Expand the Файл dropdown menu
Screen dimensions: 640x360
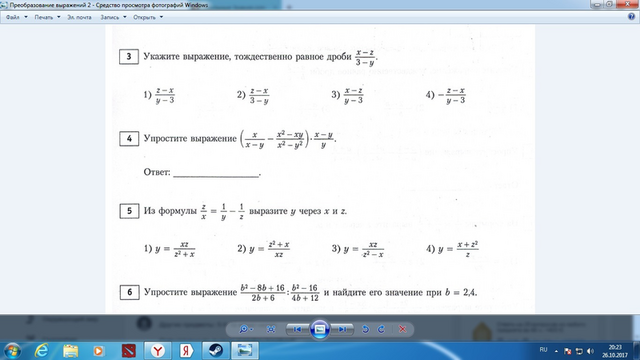pos(16,17)
